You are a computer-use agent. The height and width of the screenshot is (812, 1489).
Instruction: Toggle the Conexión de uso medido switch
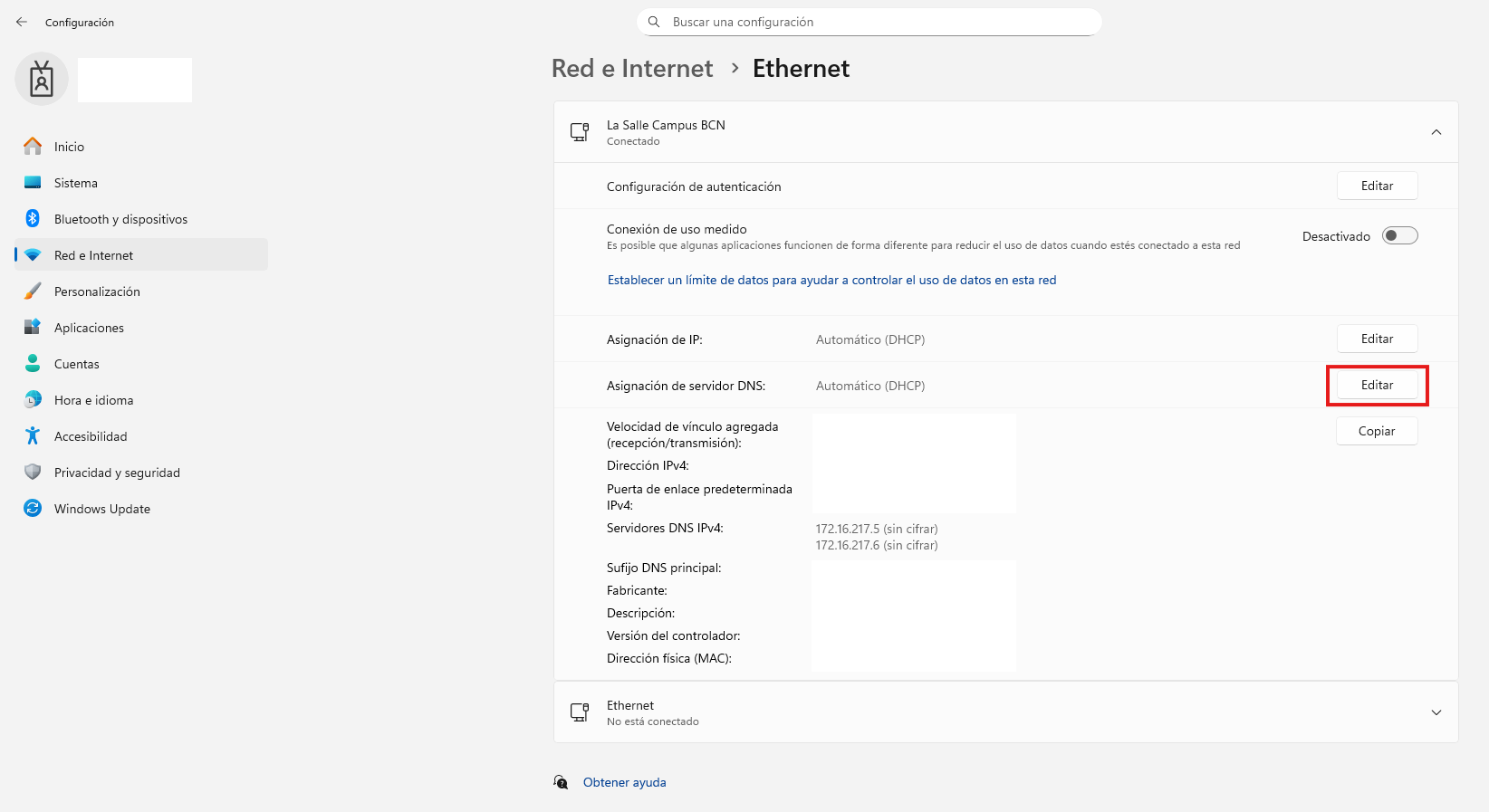[x=1400, y=235]
